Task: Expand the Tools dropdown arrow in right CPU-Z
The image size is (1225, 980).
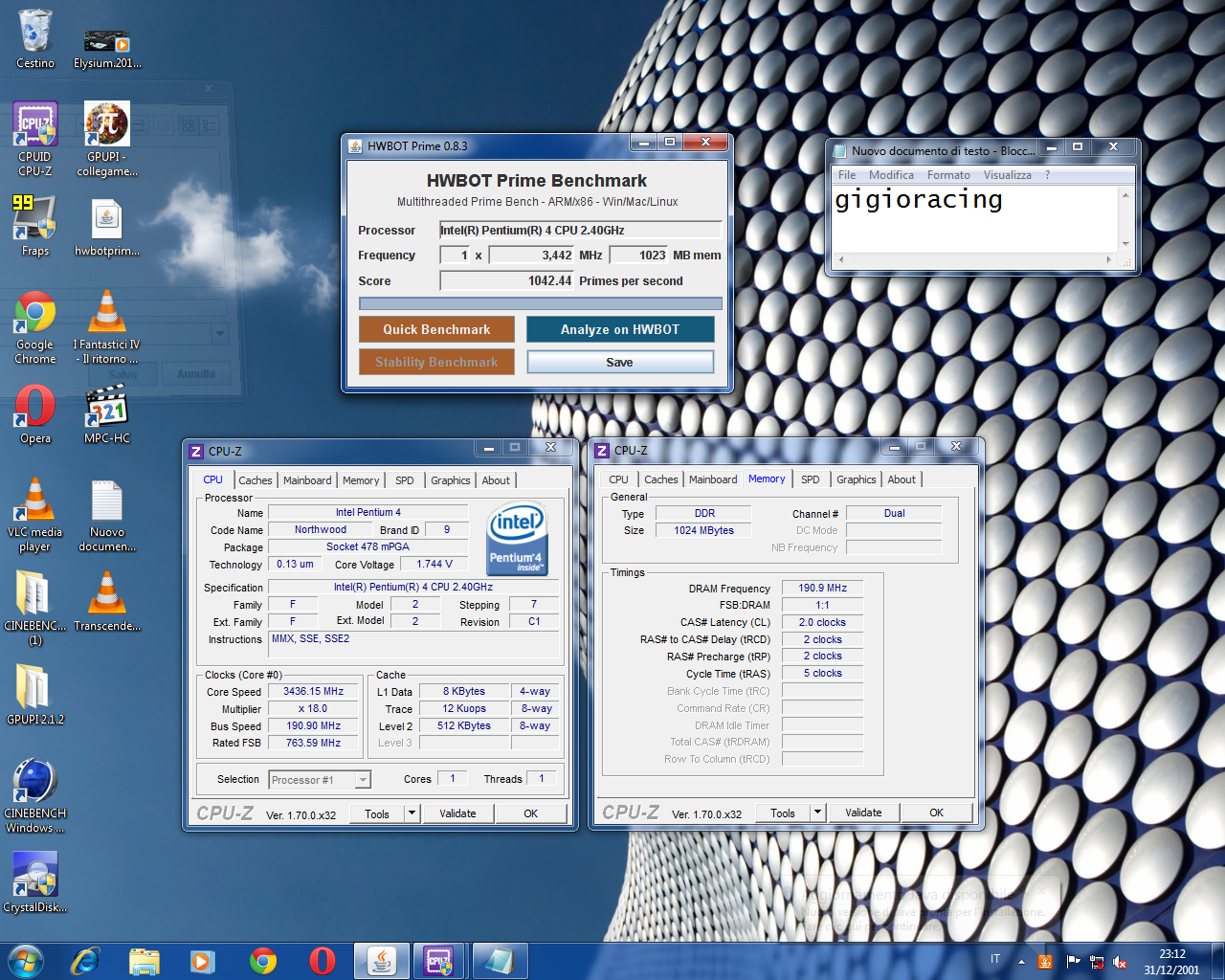Action: point(818,813)
